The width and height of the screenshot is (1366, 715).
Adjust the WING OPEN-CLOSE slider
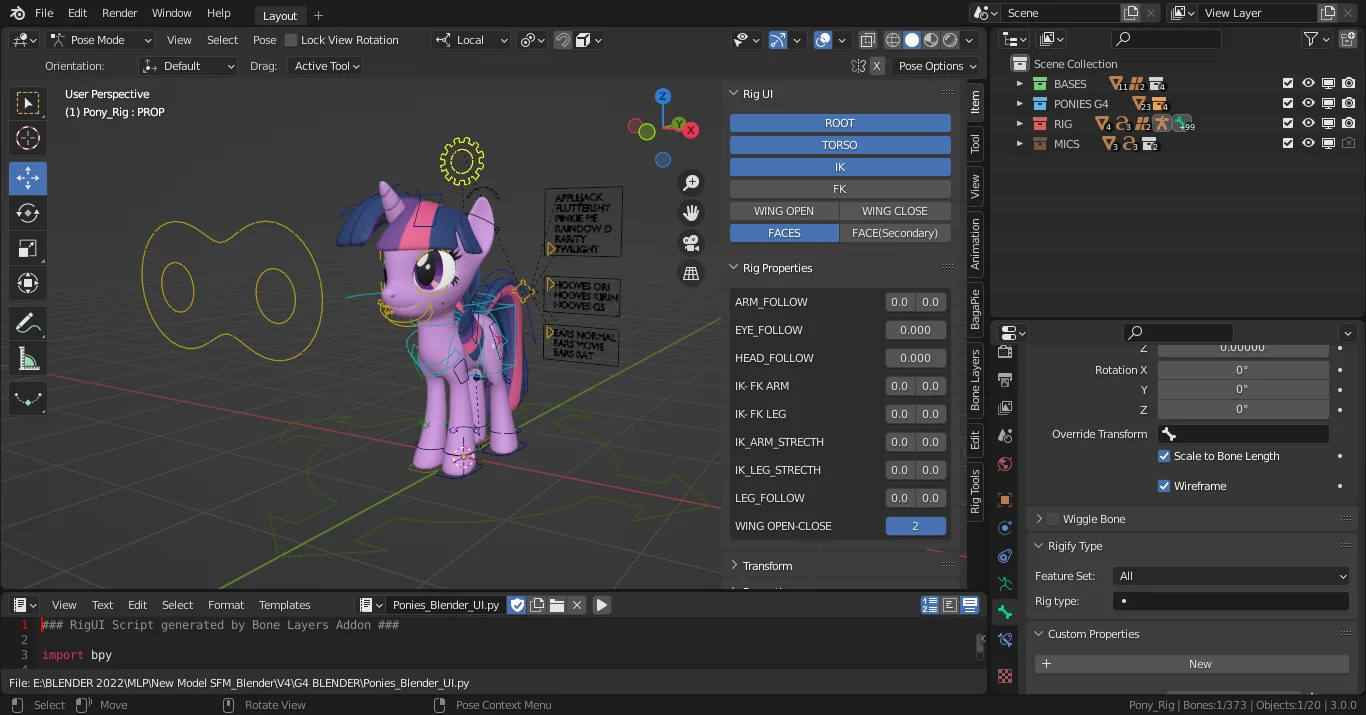pos(915,525)
